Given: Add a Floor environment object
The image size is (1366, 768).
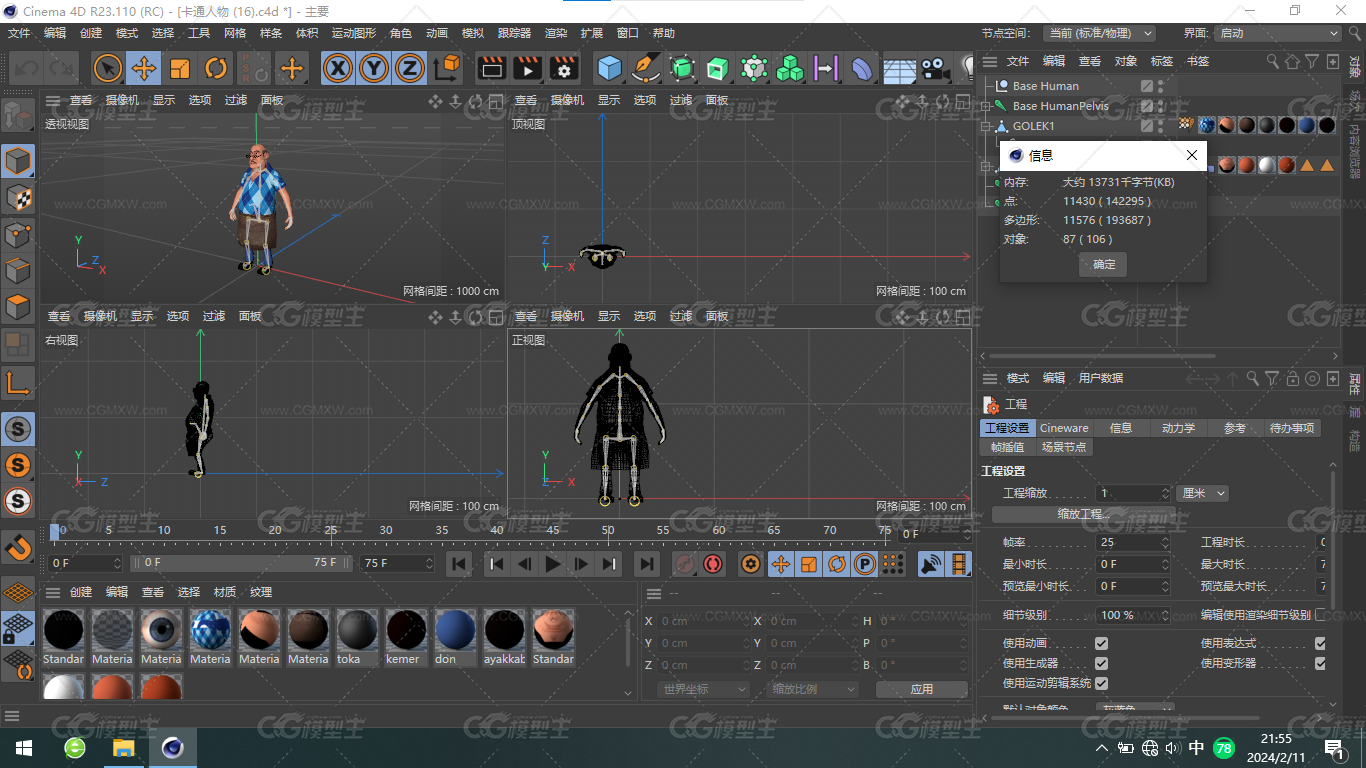Looking at the screenshot, I should [898, 68].
